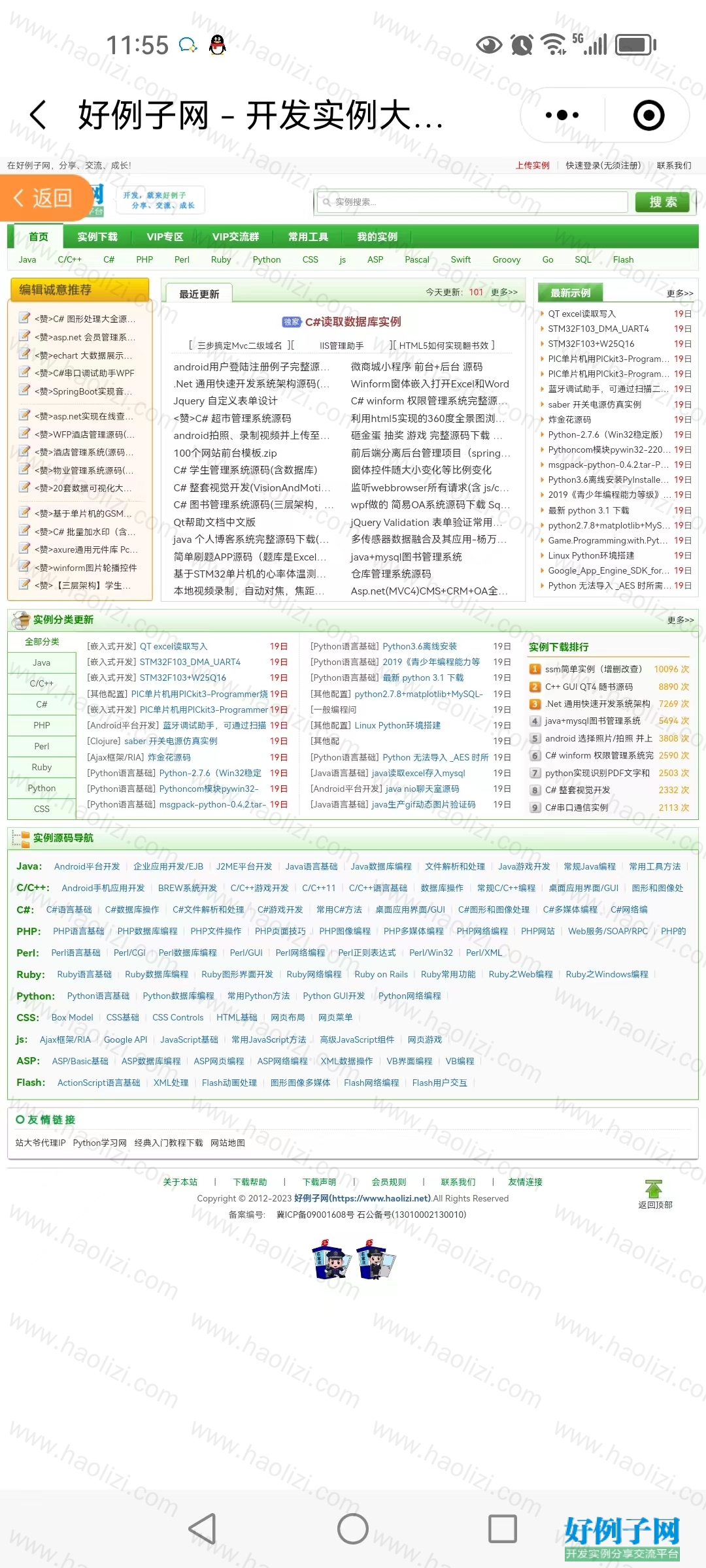The image size is (706, 1568).
Task: Open 更多>> next to 今天更新
Action: point(504,292)
